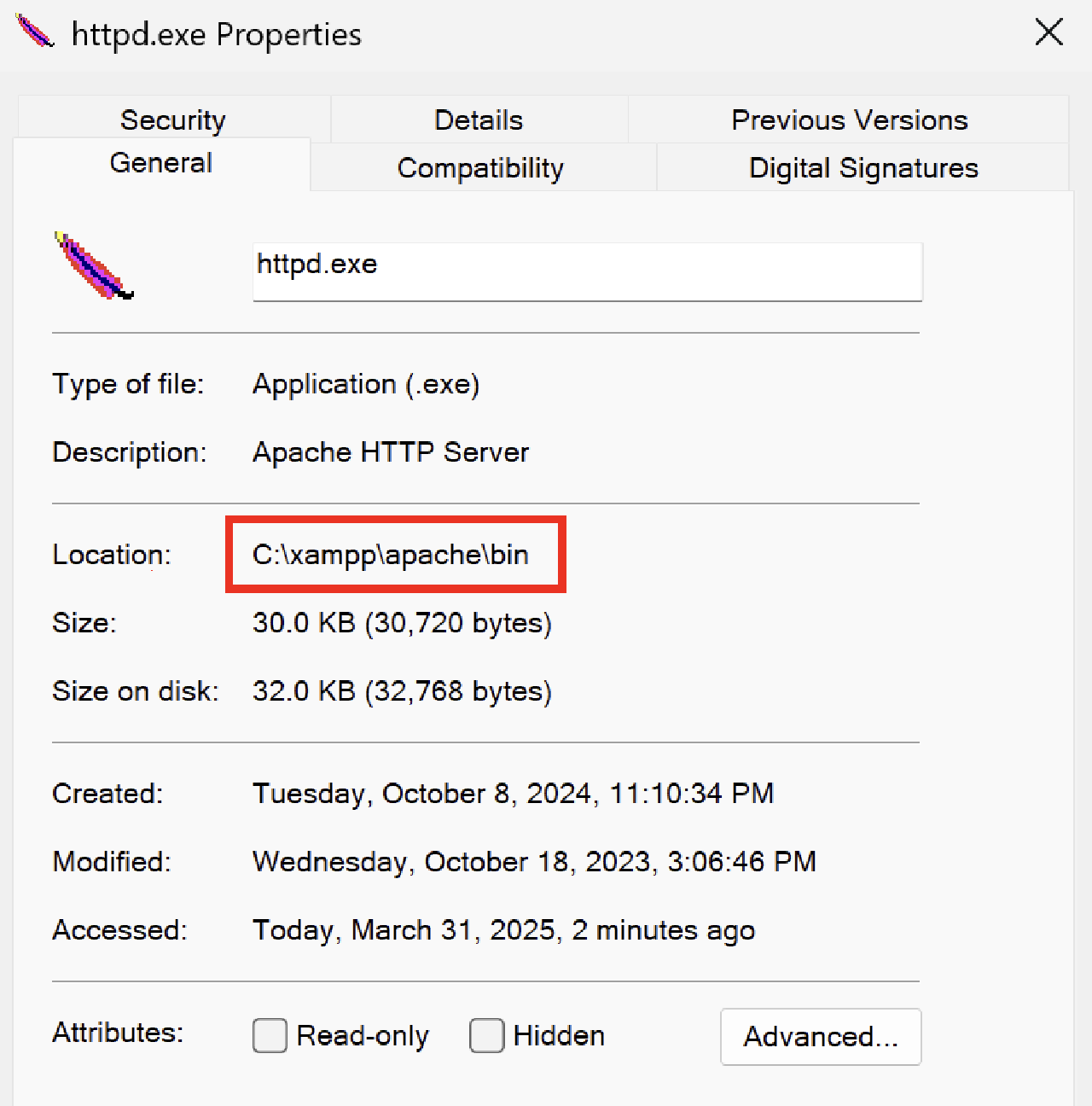Screen dimensions: 1092x1106
Task: Open the Compatibility tab
Action: (480, 168)
